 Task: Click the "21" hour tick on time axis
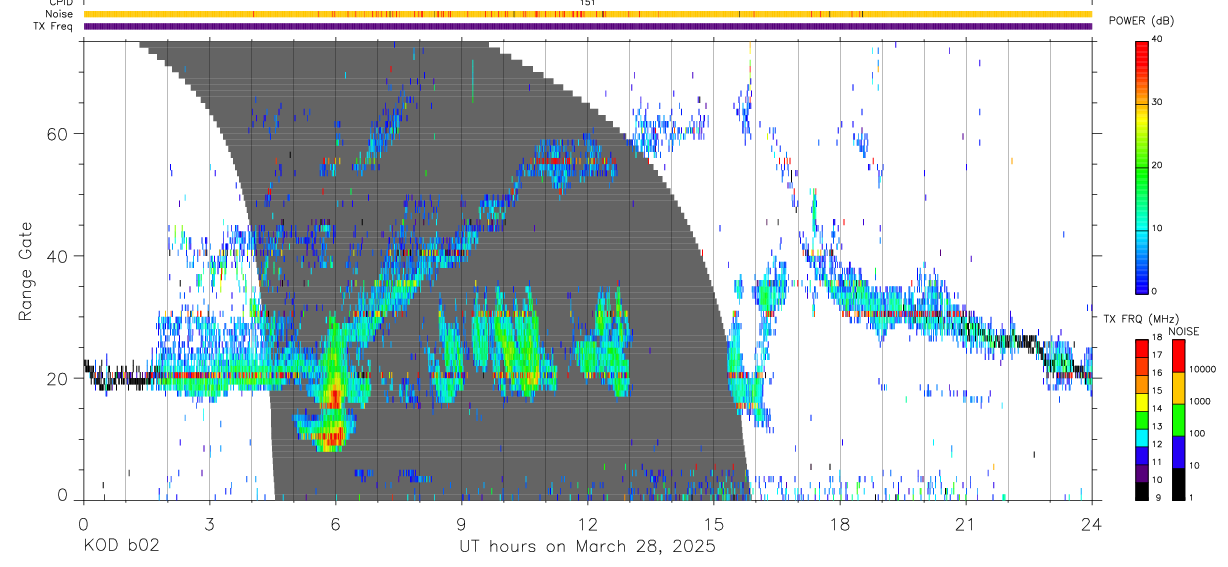point(966,523)
